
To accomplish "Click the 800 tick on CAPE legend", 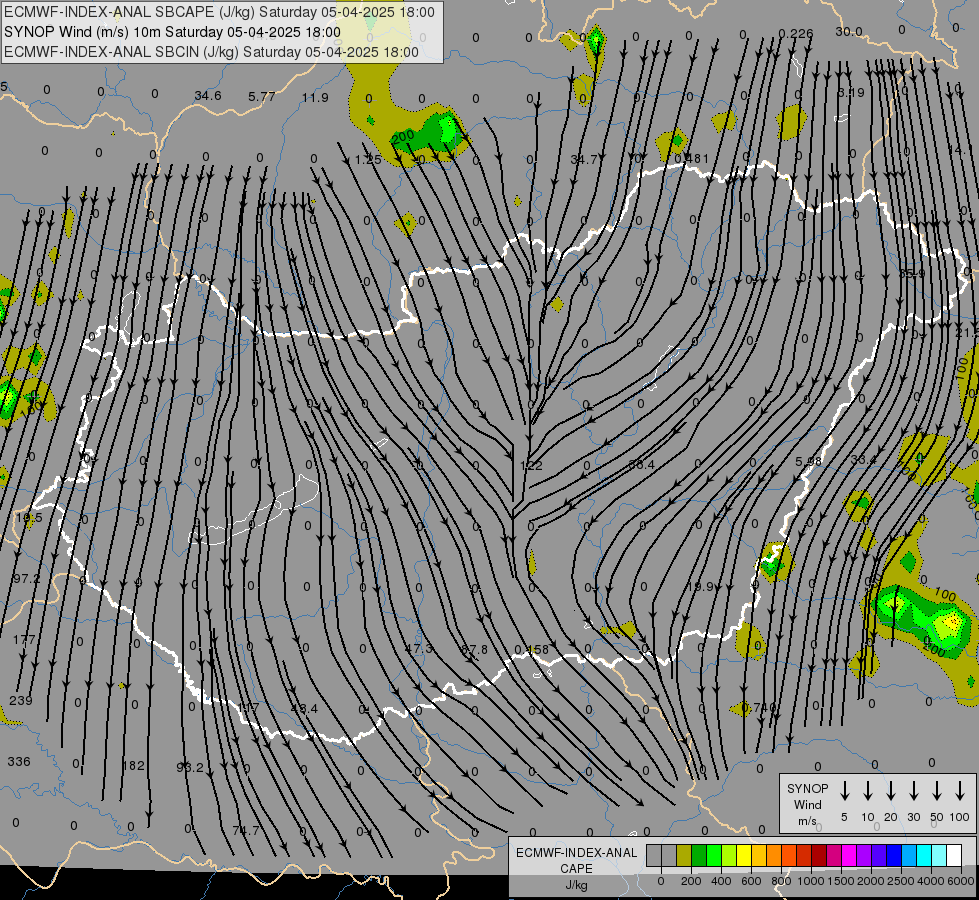I will 781,881.
